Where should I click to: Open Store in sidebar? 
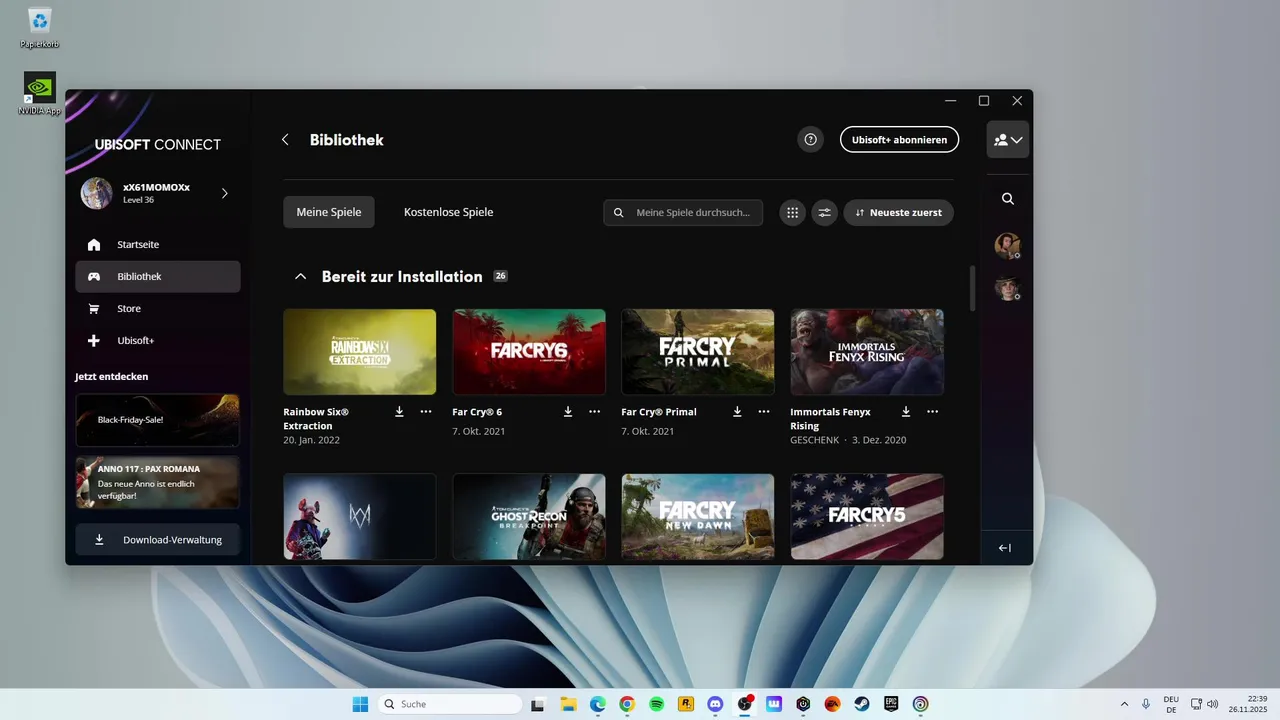pyautogui.click(x=158, y=309)
